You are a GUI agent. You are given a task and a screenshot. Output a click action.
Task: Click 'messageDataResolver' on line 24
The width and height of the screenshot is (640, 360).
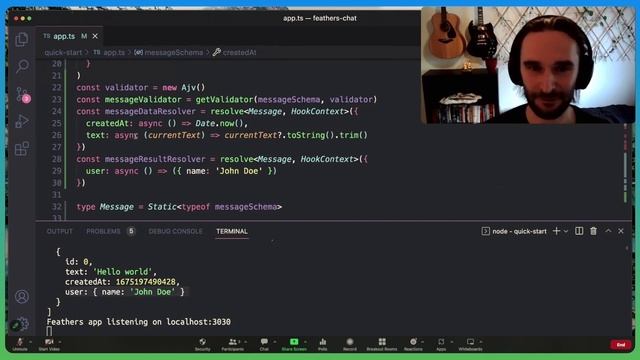point(150,111)
